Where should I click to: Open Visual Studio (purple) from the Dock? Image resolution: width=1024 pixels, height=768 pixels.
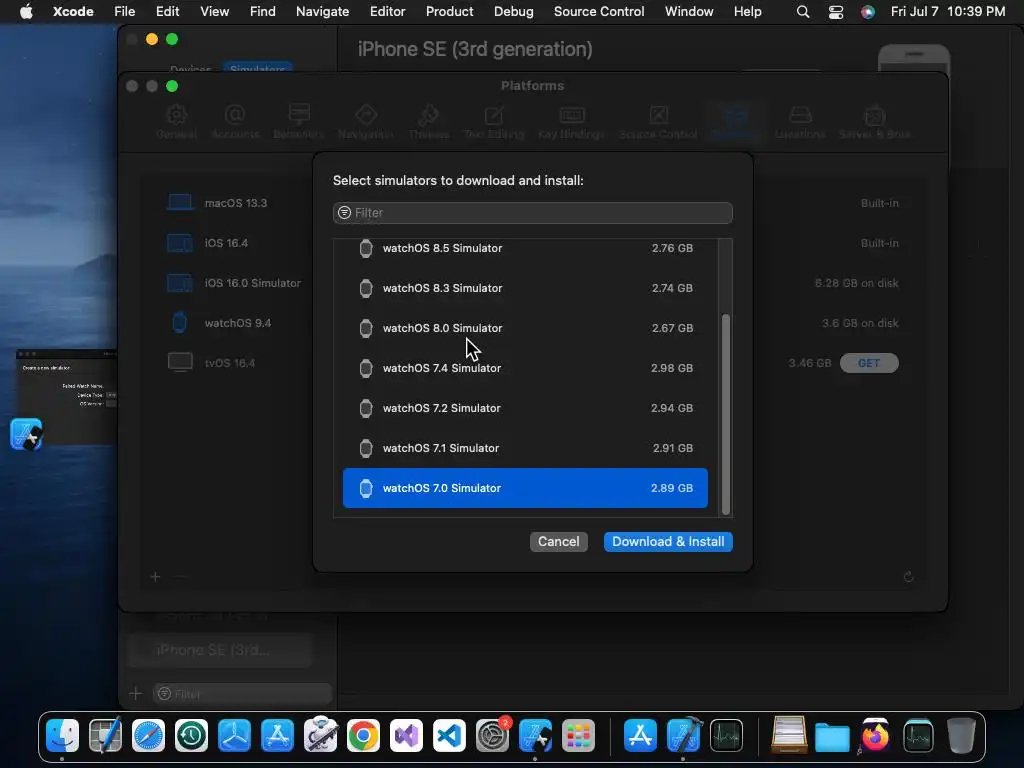pos(406,735)
